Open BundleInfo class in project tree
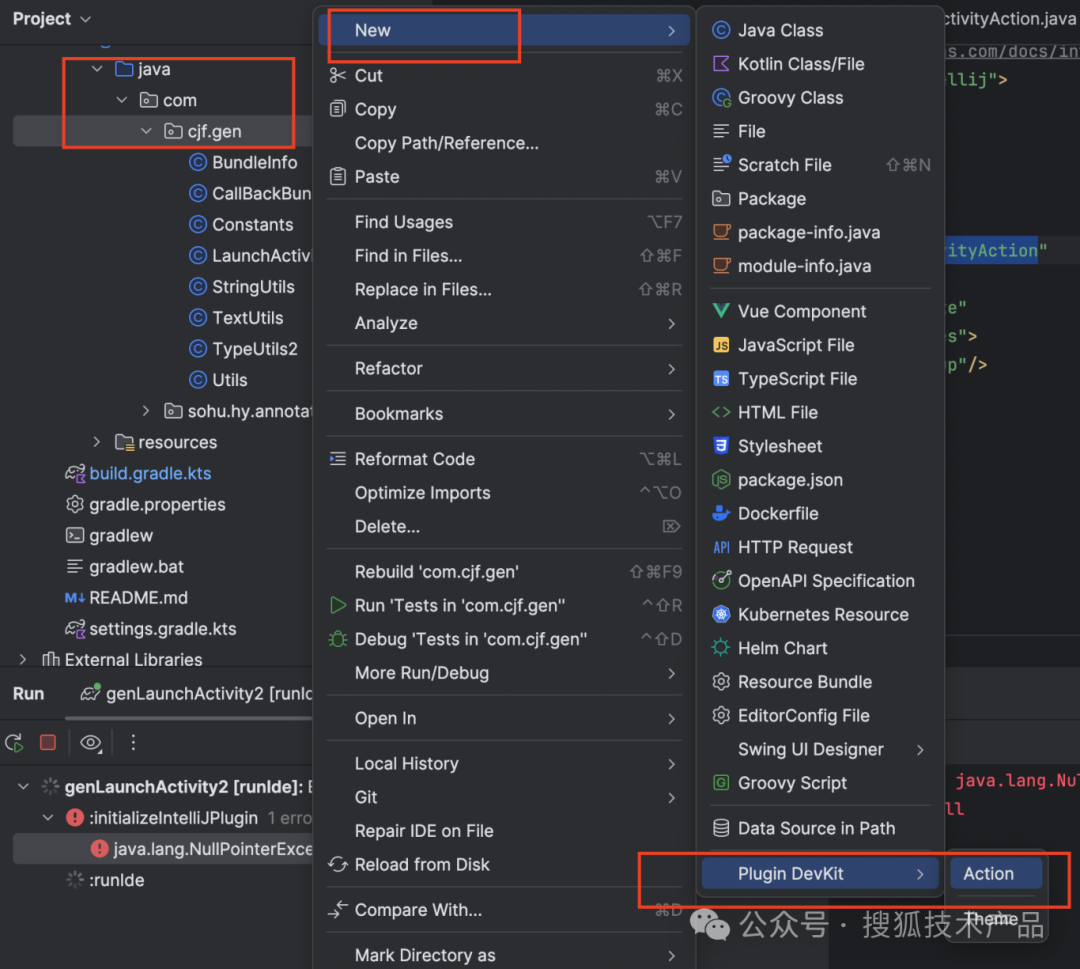The width and height of the screenshot is (1080, 969). coord(254,163)
